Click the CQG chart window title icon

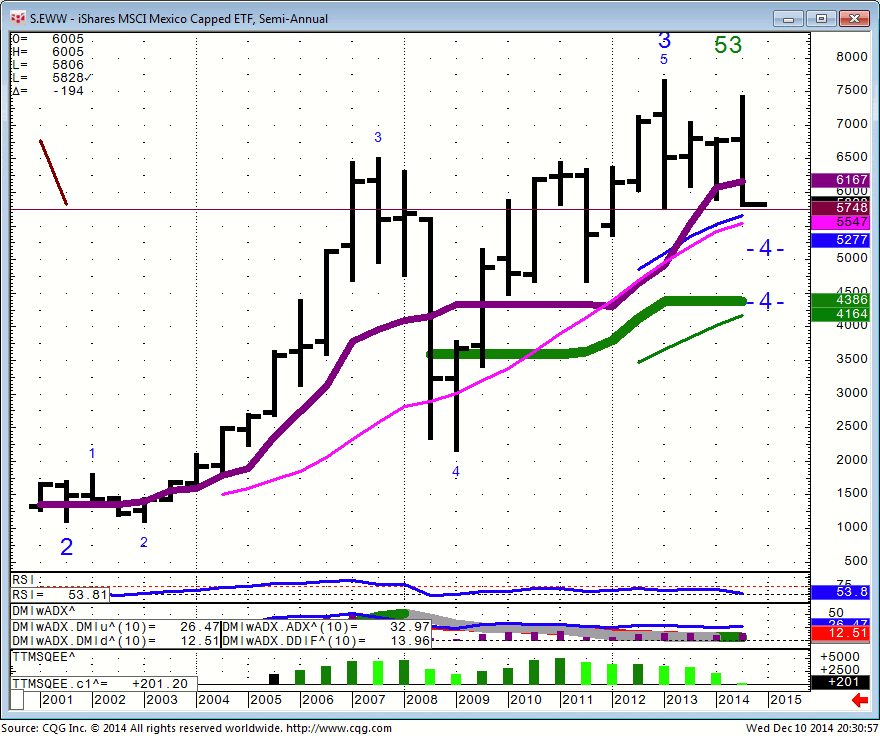point(18,18)
